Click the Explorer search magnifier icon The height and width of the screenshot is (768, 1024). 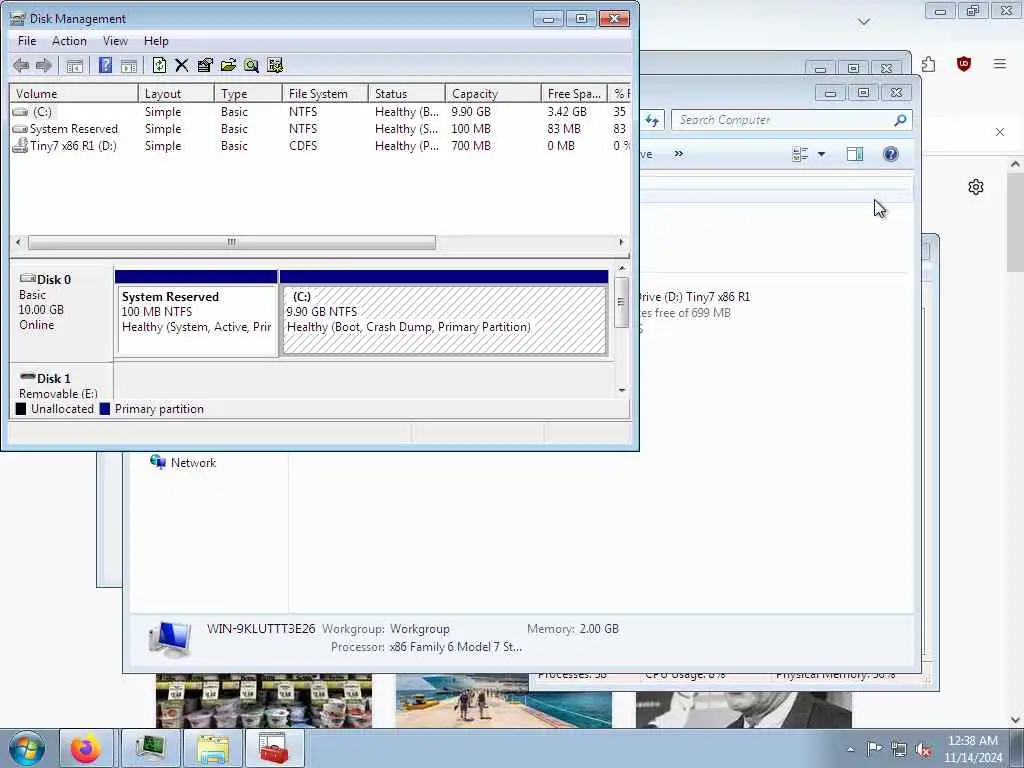pos(901,120)
